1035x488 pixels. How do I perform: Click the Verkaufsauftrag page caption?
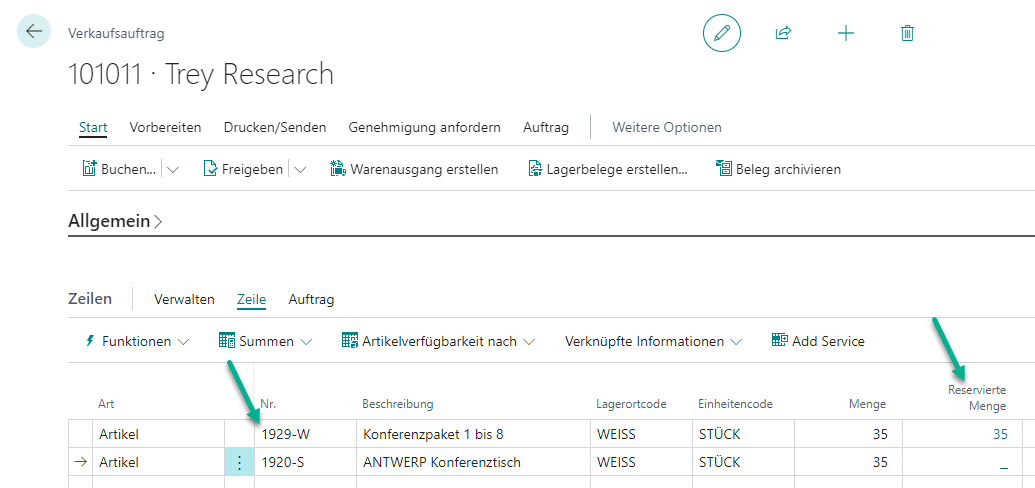(116, 33)
